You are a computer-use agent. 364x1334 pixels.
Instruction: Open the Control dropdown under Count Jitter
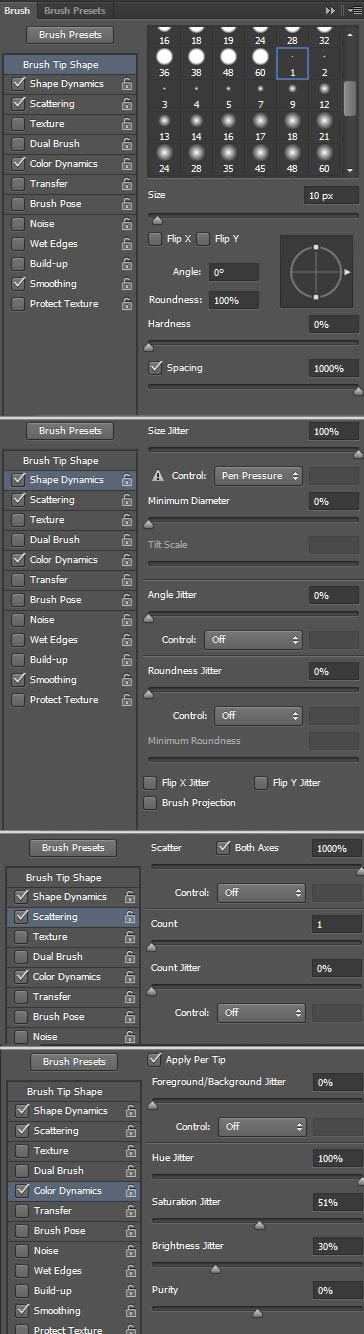click(x=260, y=1012)
